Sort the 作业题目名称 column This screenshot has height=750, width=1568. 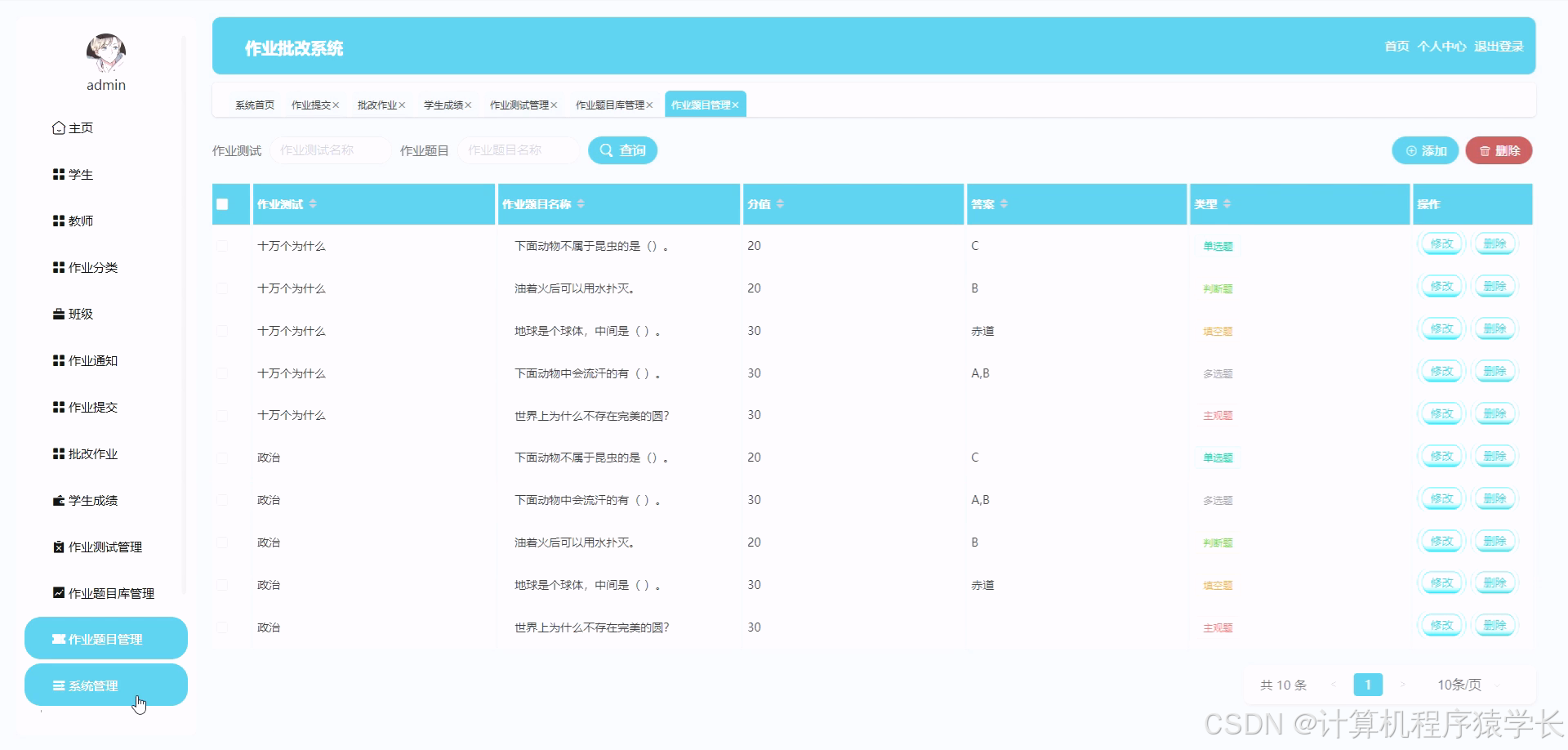(x=581, y=204)
